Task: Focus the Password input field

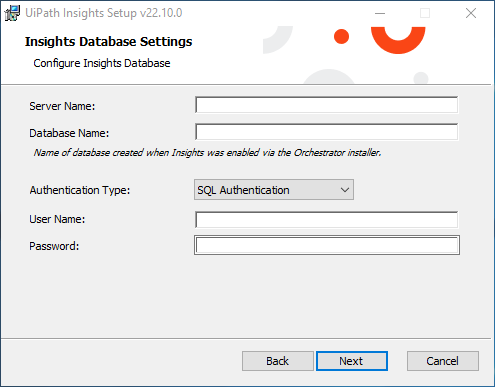Action: (x=327, y=245)
